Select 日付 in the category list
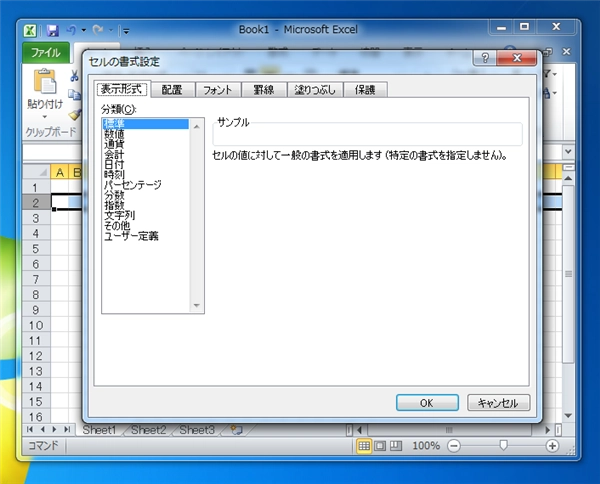The width and height of the screenshot is (600, 484). coord(145,165)
